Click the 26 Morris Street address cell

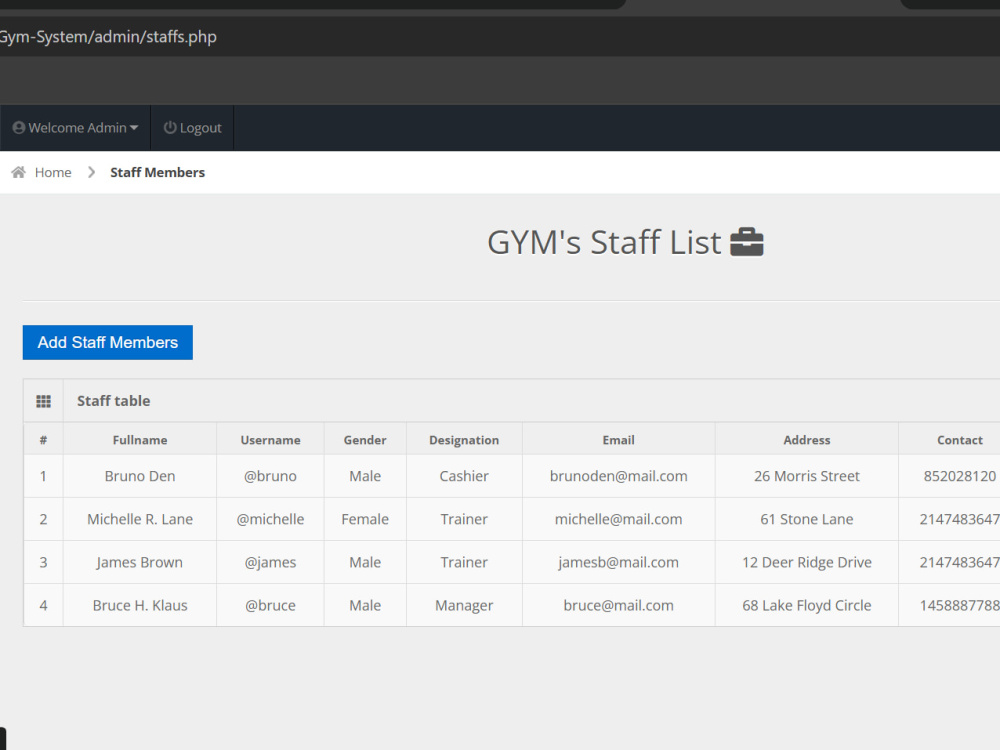click(807, 476)
